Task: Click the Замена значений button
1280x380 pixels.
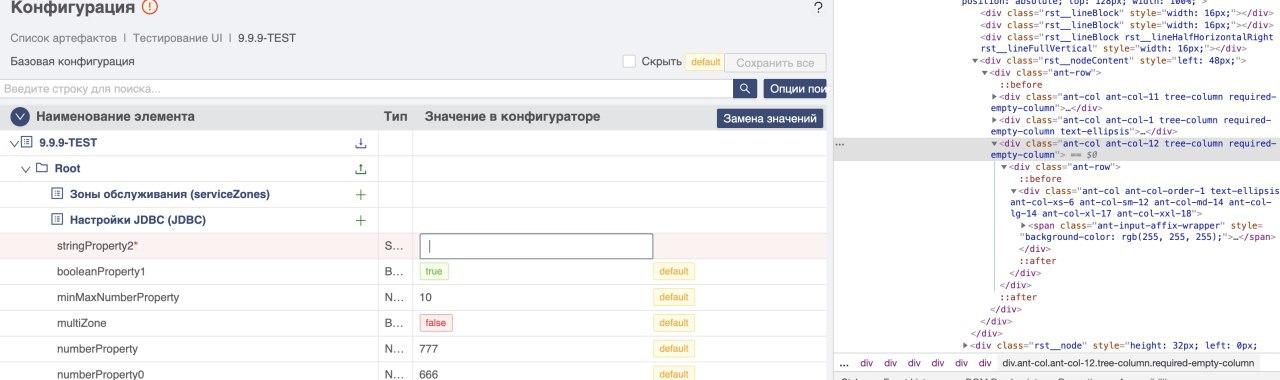Action: coord(770,119)
